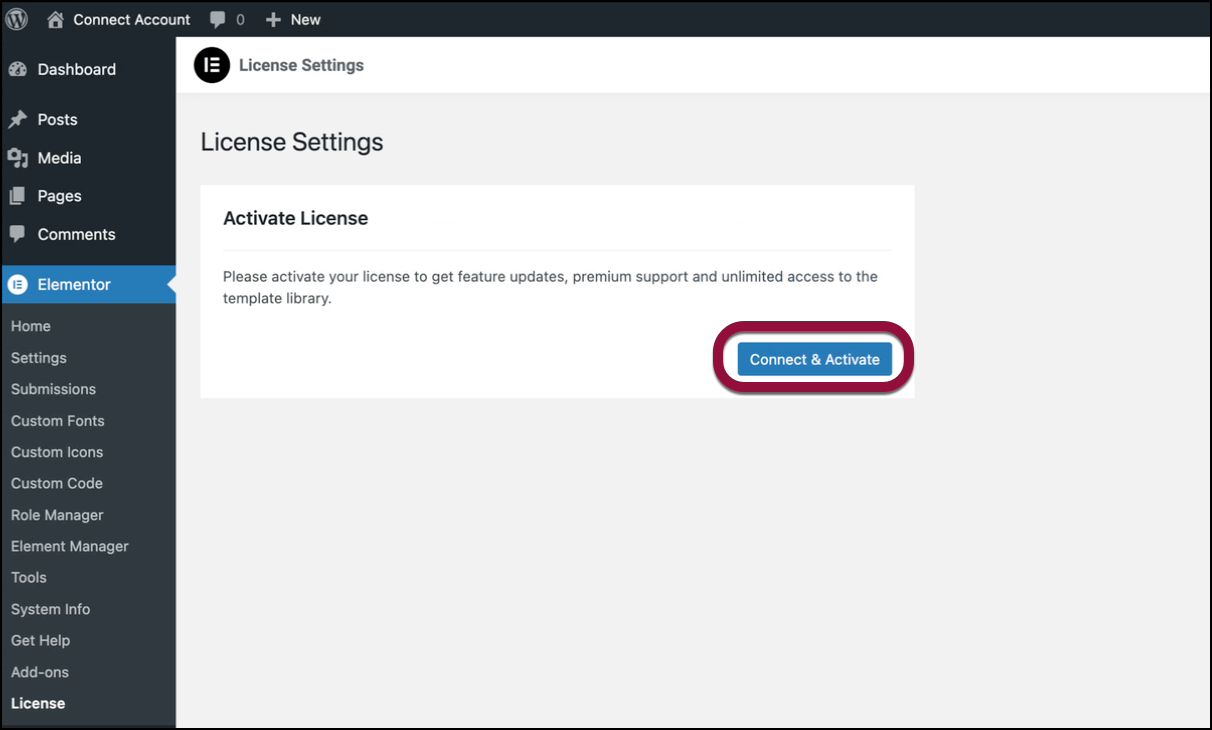Open the Submissions submenu item
The height and width of the screenshot is (730, 1212).
tap(53, 389)
